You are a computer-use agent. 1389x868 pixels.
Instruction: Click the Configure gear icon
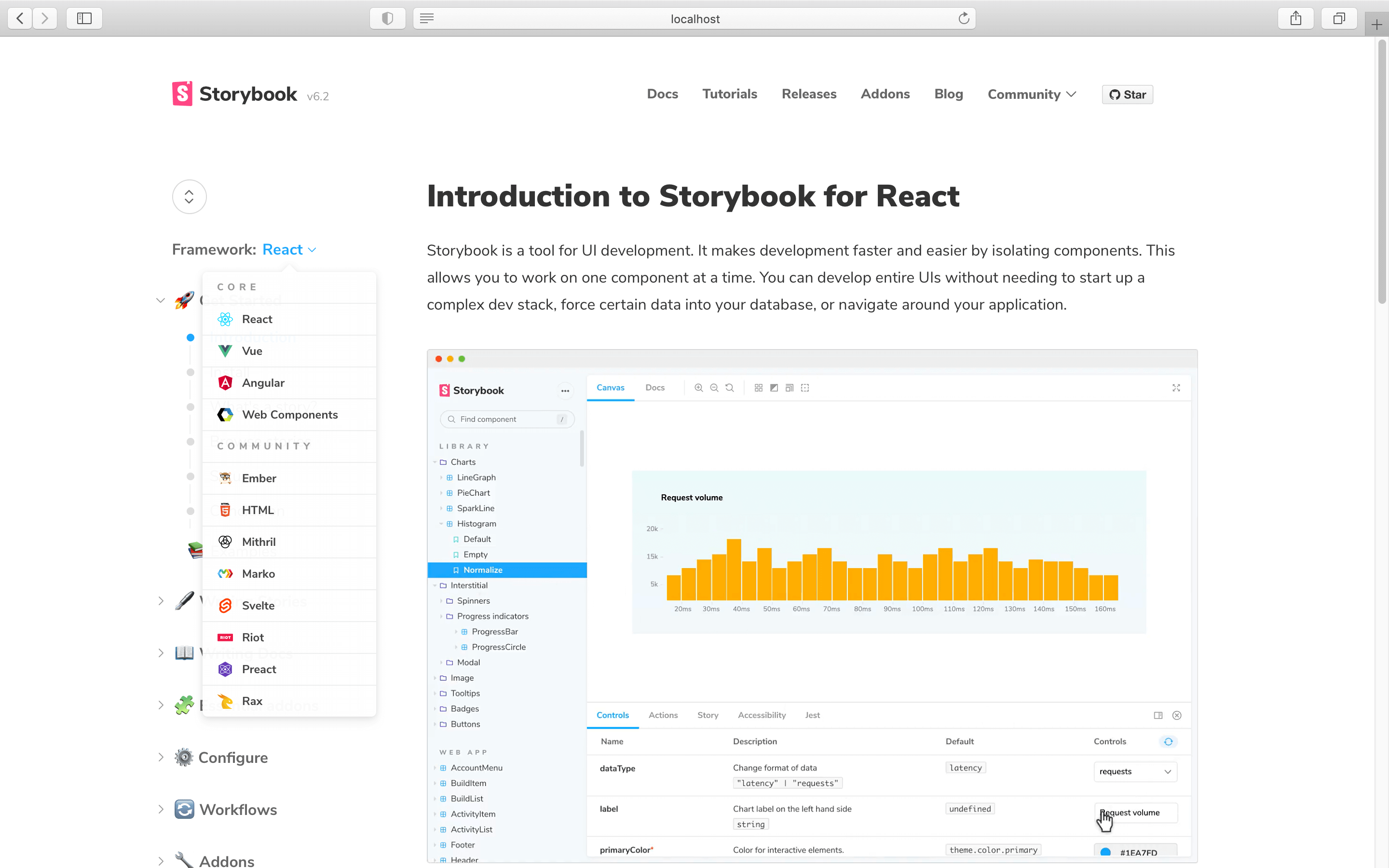184,757
